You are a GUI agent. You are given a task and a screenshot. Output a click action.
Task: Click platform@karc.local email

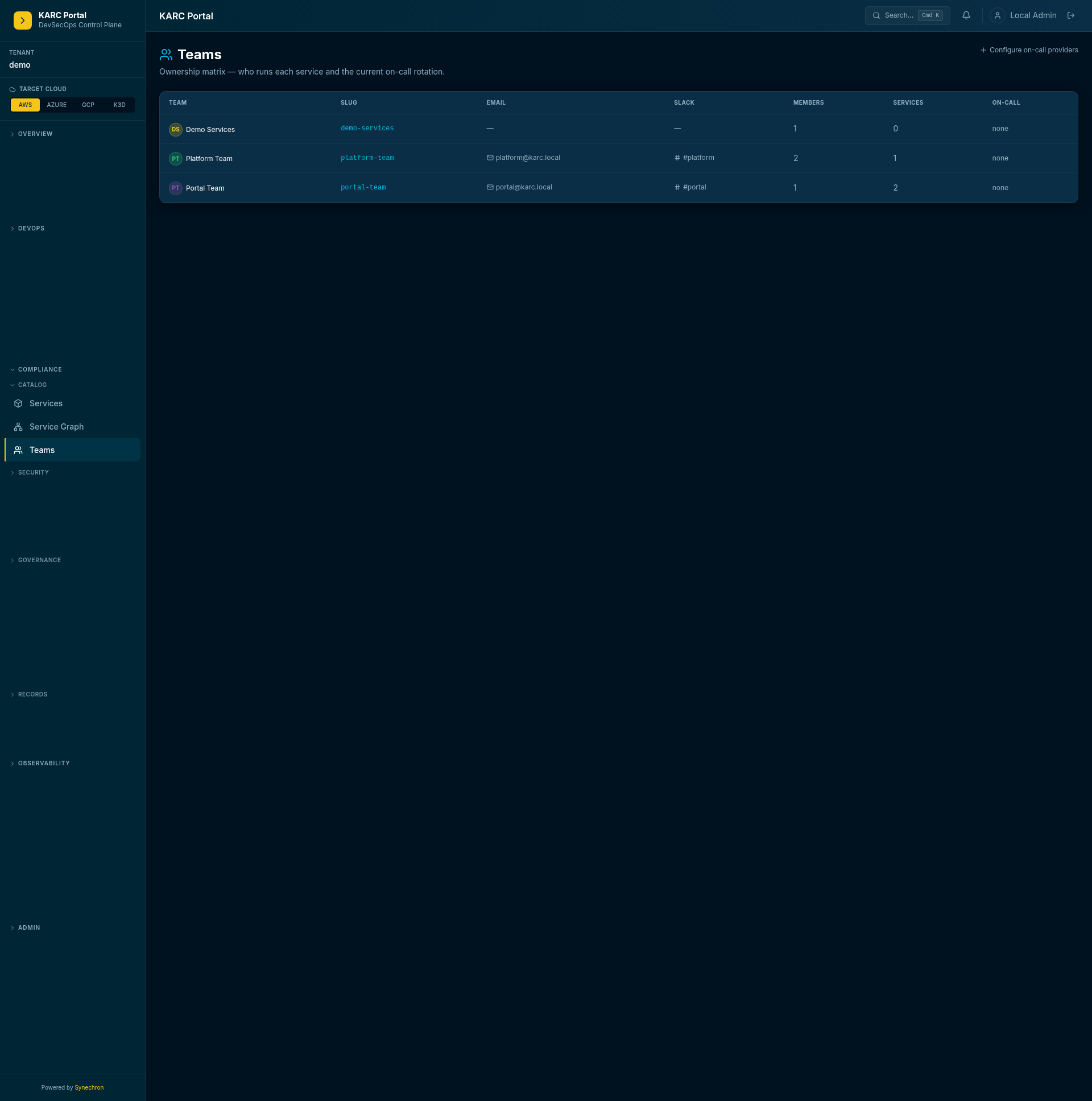click(x=527, y=158)
